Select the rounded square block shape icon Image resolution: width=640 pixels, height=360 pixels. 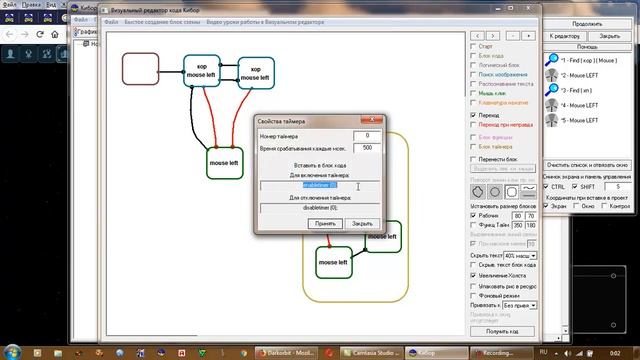tap(511, 191)
